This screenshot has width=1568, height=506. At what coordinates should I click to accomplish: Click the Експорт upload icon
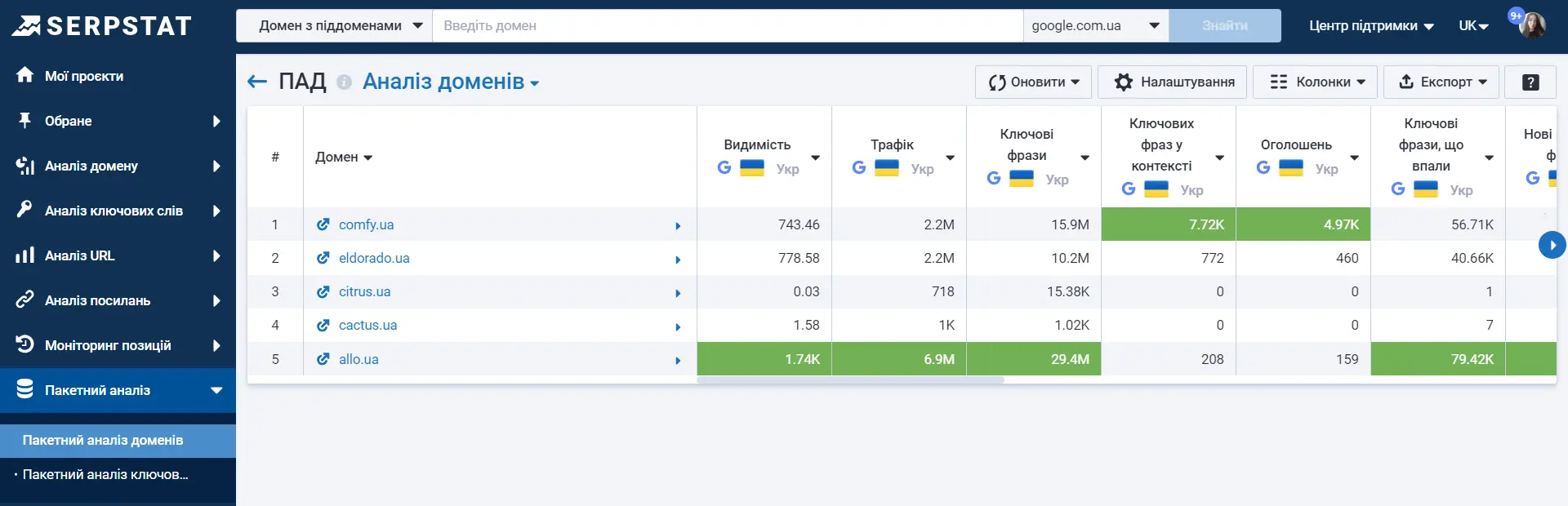coord(1406,82)
